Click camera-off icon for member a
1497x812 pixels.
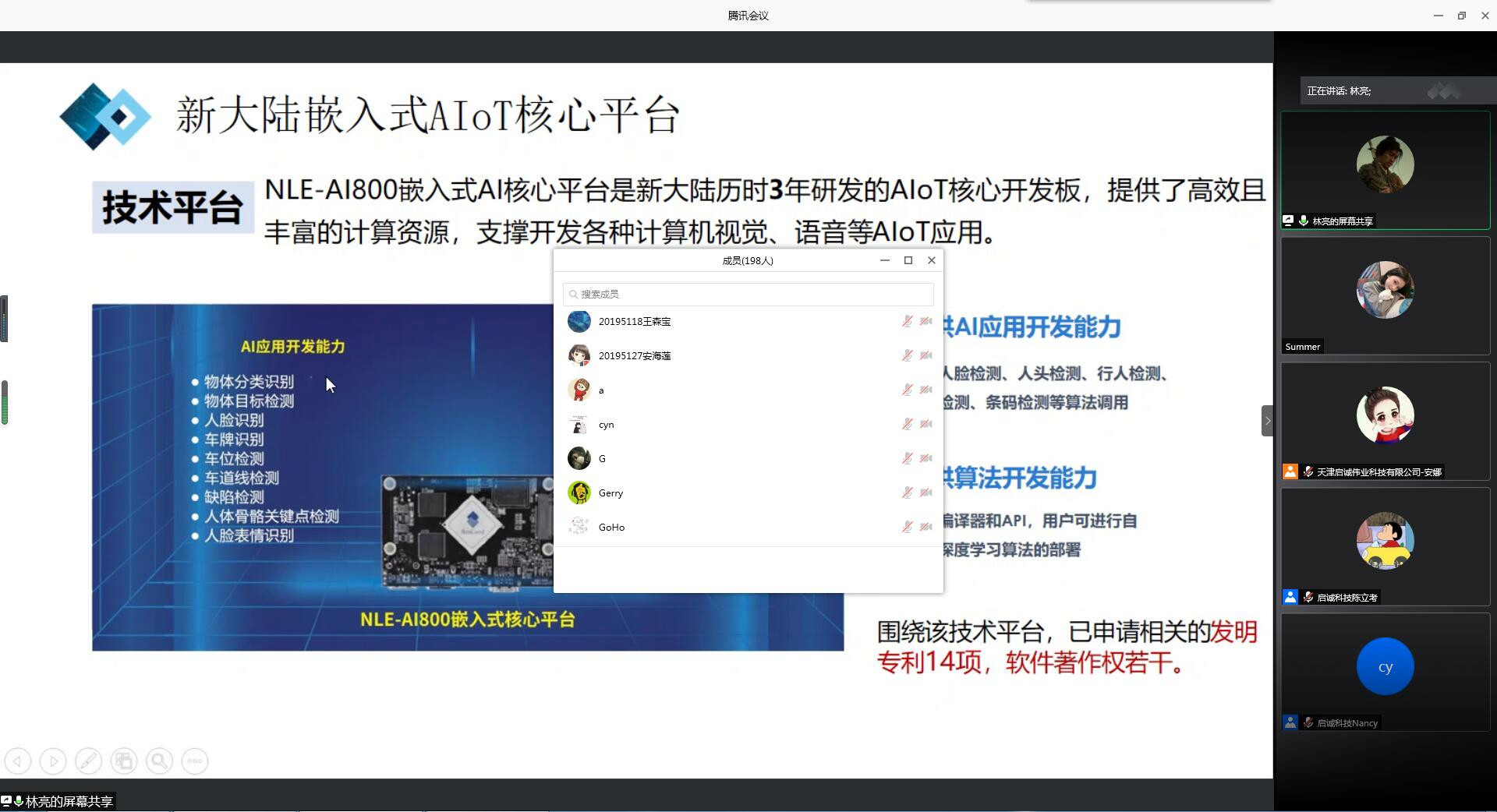(x=925, y=390)
